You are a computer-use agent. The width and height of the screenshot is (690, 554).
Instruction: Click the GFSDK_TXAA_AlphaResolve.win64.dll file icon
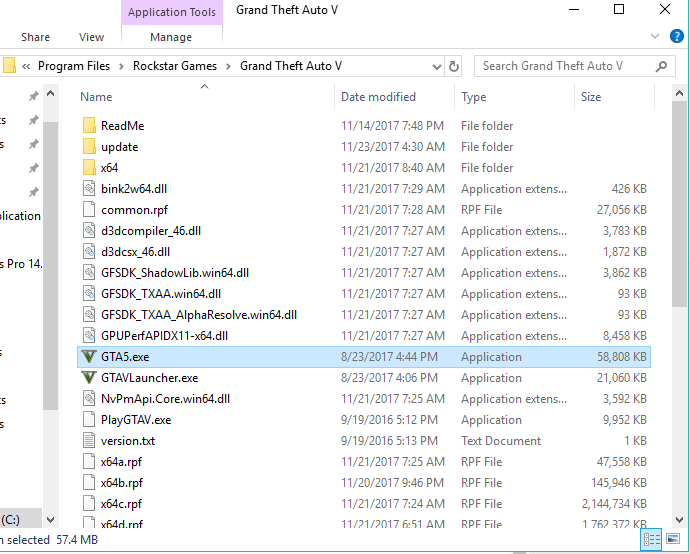click(x=89, y=315)
